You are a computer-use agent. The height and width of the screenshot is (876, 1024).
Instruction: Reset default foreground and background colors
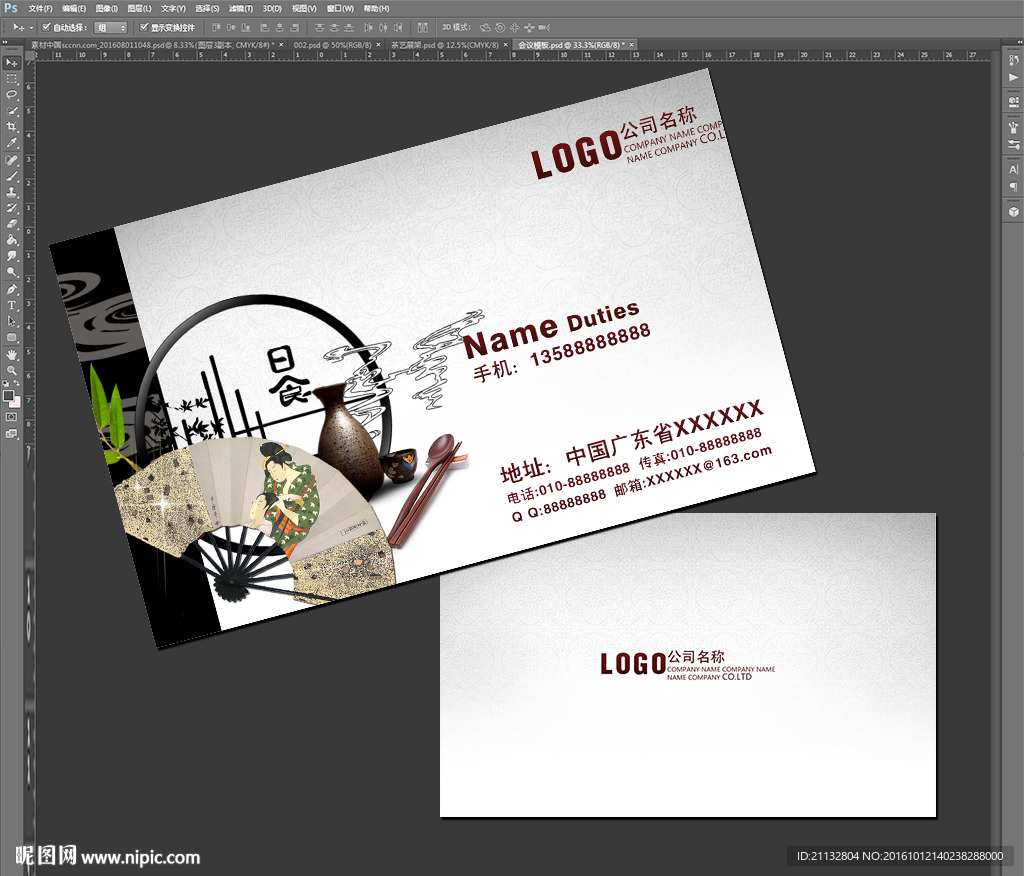tap(7, 383)
